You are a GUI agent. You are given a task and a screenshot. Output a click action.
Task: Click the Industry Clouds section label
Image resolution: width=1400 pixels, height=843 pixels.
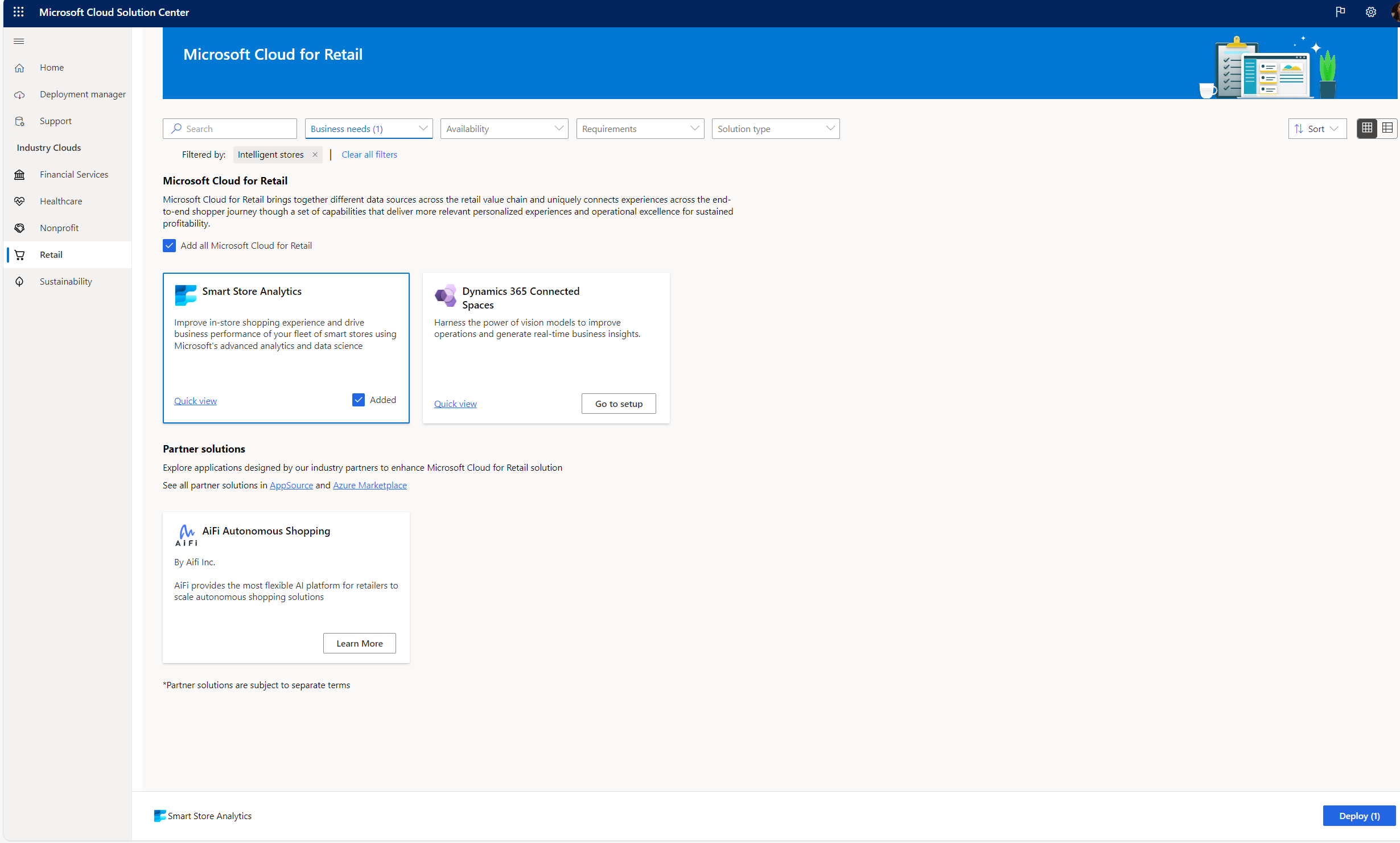click(x=49, y=148)
